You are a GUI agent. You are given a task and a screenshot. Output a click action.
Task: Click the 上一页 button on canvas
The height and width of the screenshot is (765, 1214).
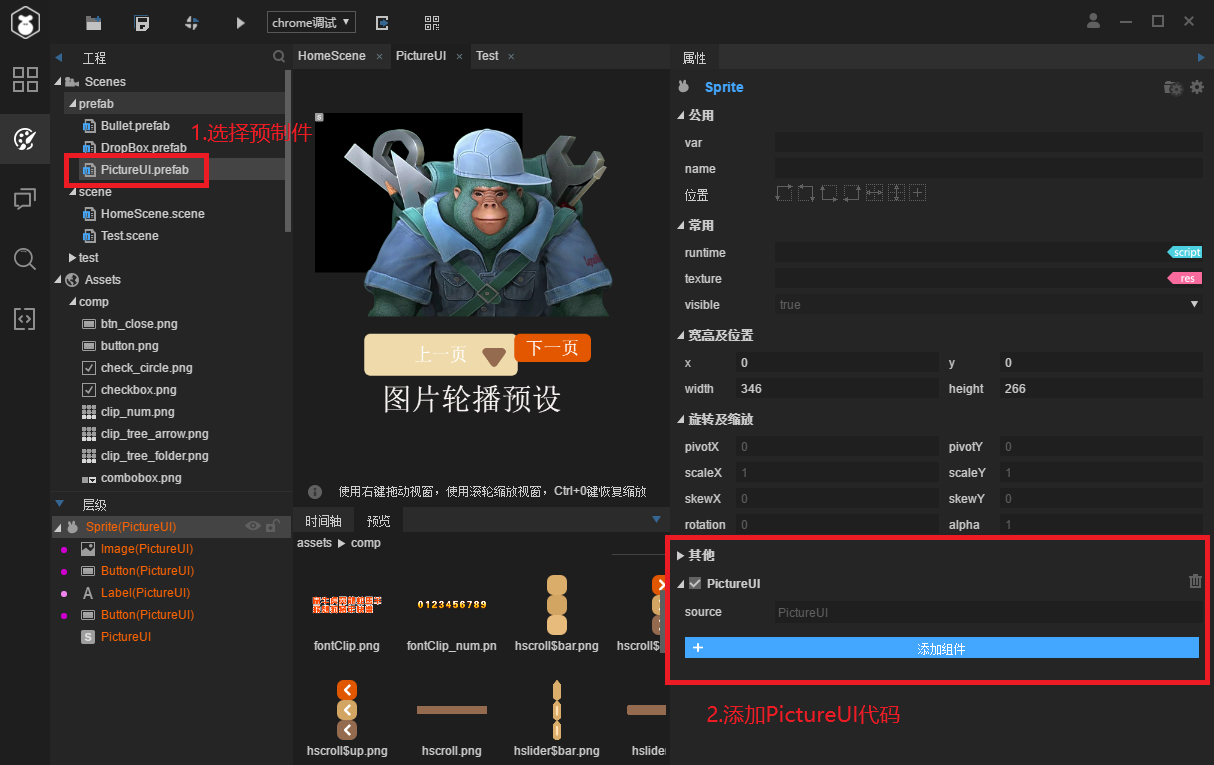click(441, 355)
